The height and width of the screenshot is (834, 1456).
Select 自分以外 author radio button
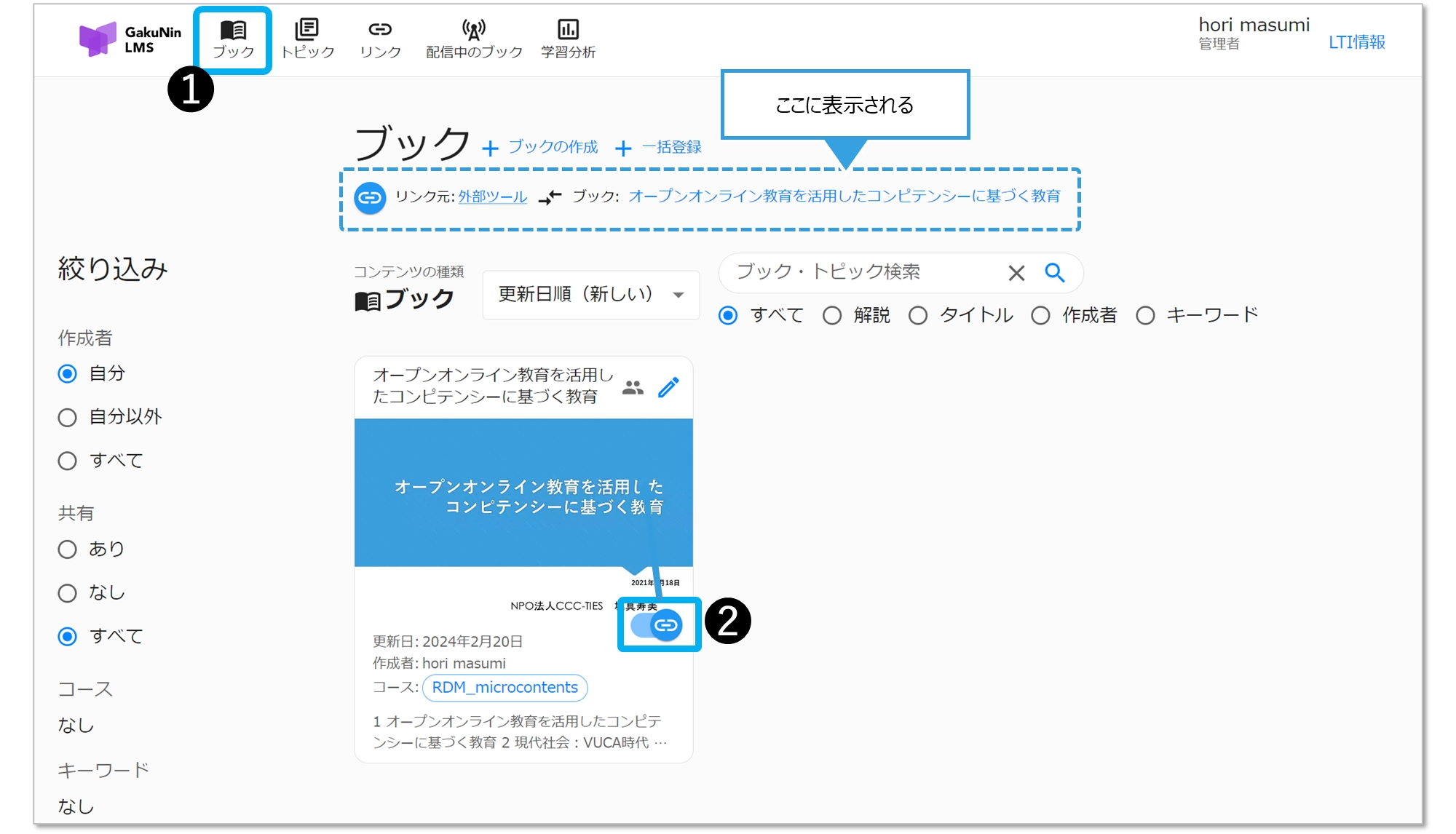68,418
